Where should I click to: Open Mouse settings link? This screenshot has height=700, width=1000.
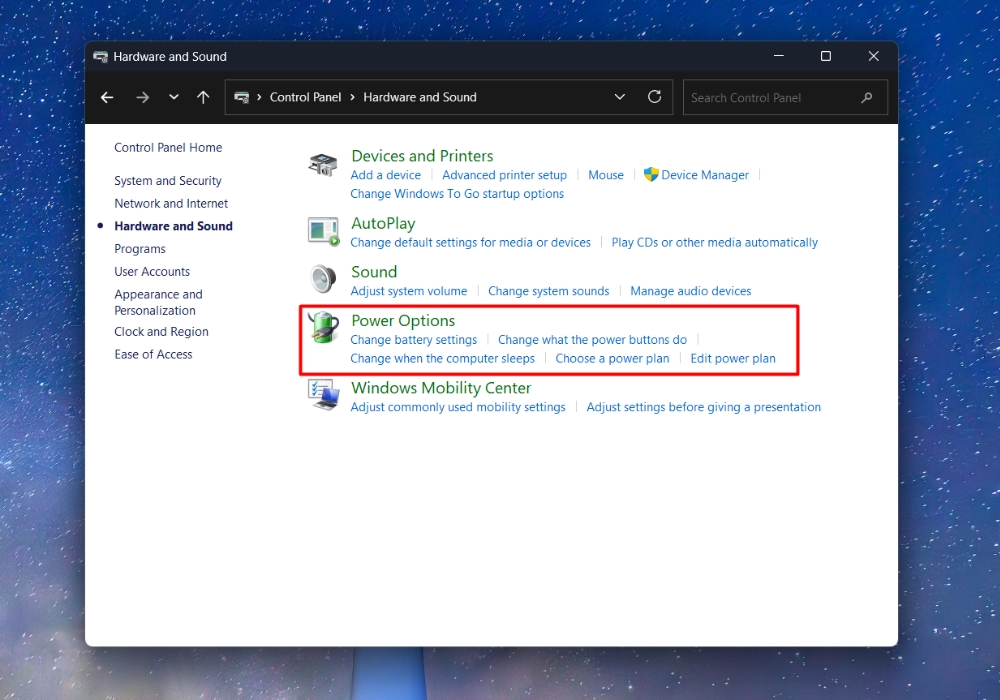point(606,175)
